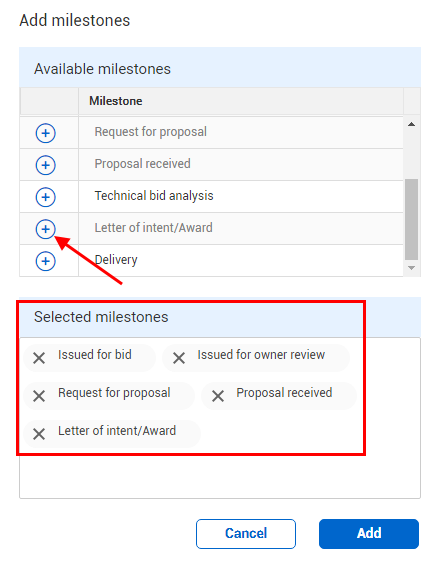
Task: Add the Letter of intent/Award milestone
Action: pyautogui.click(x=46, y=229)
